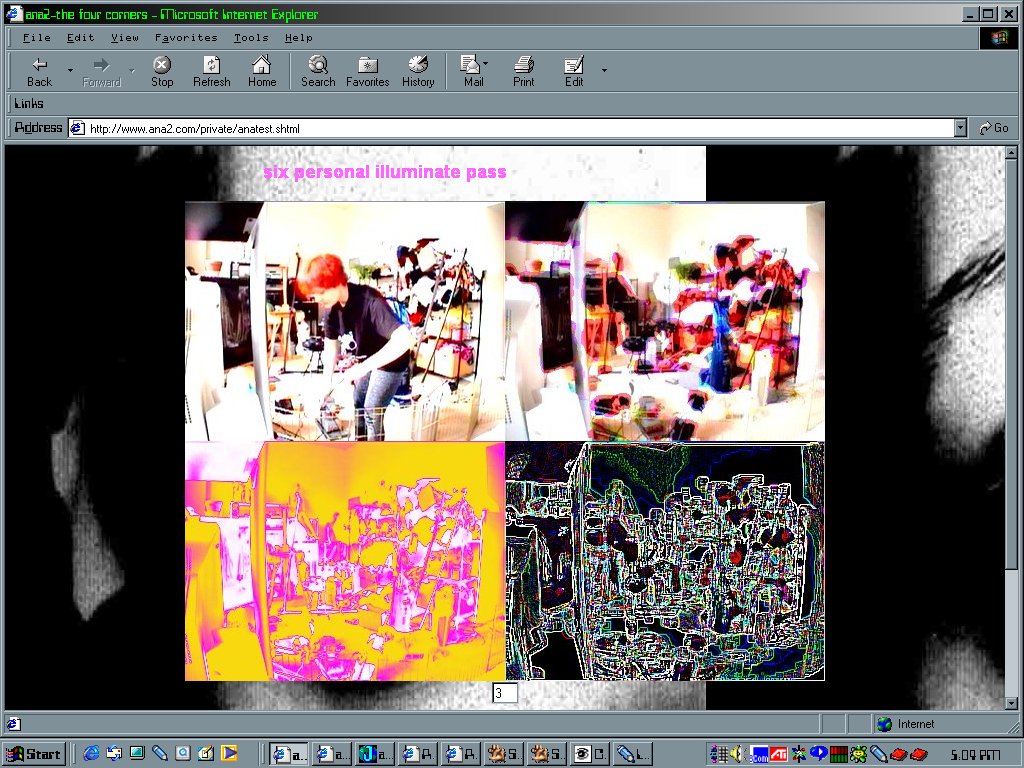Open the History pane
1024x768 pixels.
[x=418, y=71]
